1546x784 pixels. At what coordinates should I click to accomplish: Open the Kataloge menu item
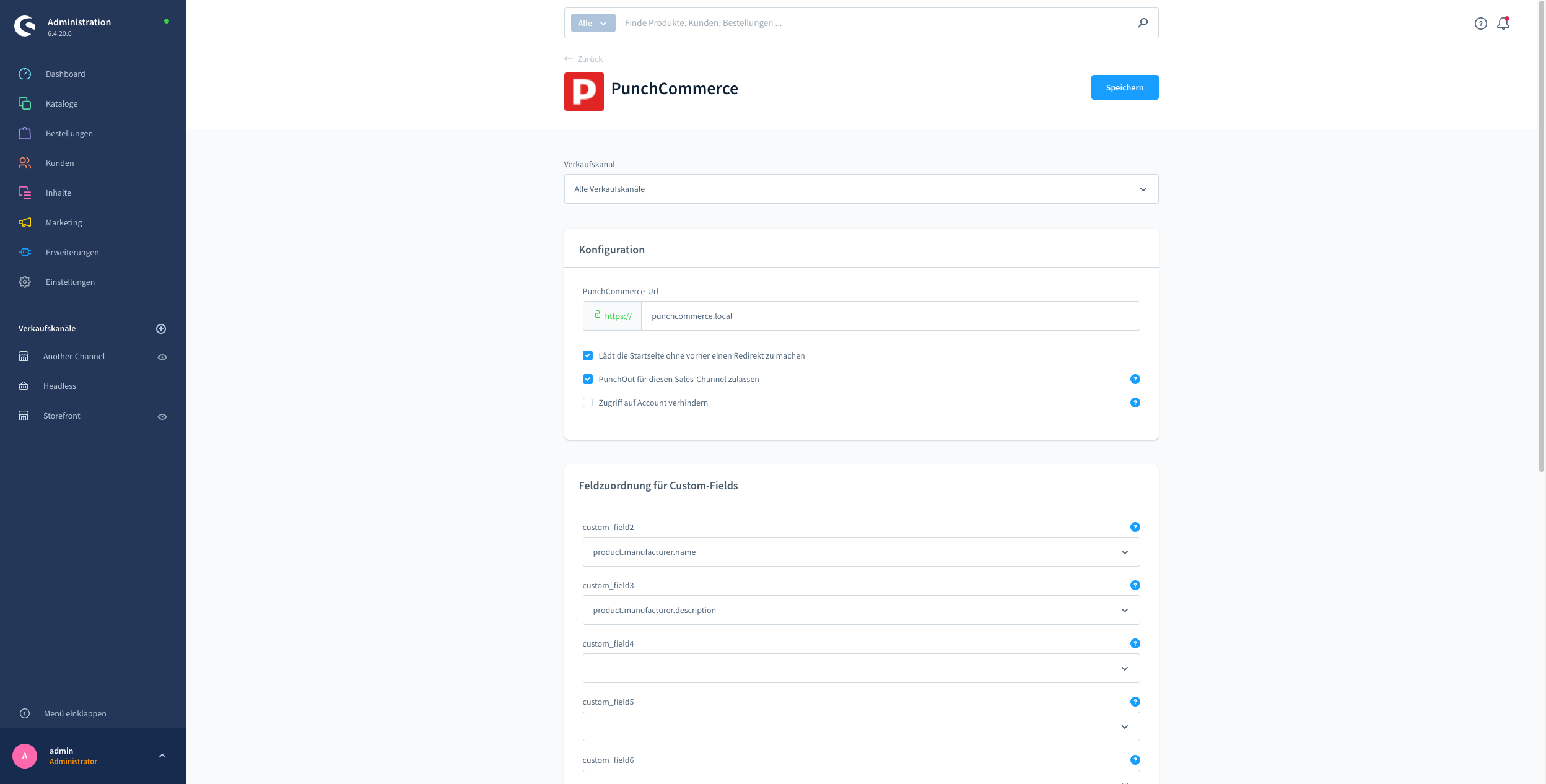pyautogui.click(x=61, y=103)
